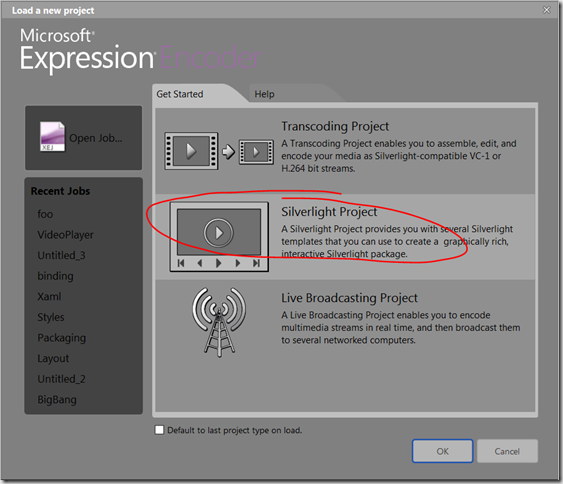Select the Get Started tab
This screenshot has height=484, width=563.
tap(180, 94)
